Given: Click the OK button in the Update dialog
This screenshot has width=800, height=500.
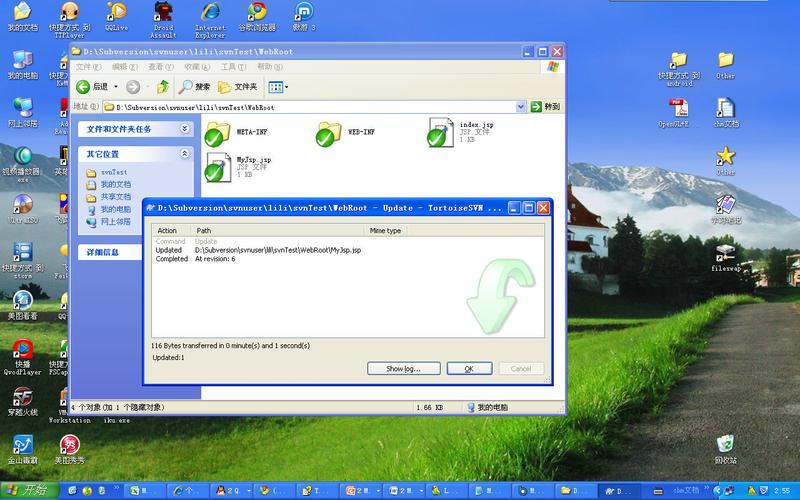Looking at the screenshot, I should tap(469, 369).
